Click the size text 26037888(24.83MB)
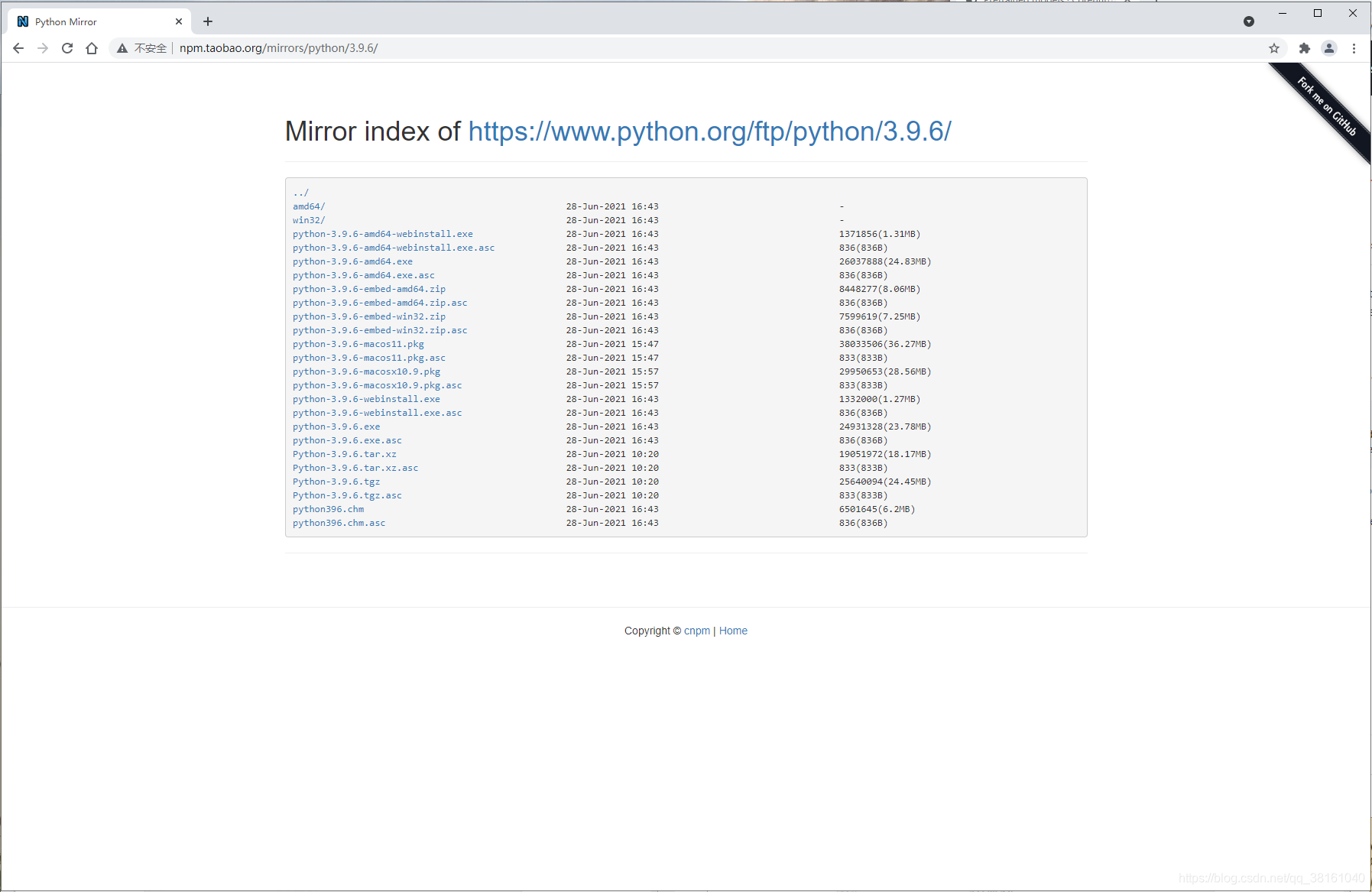 pos(885,261)
